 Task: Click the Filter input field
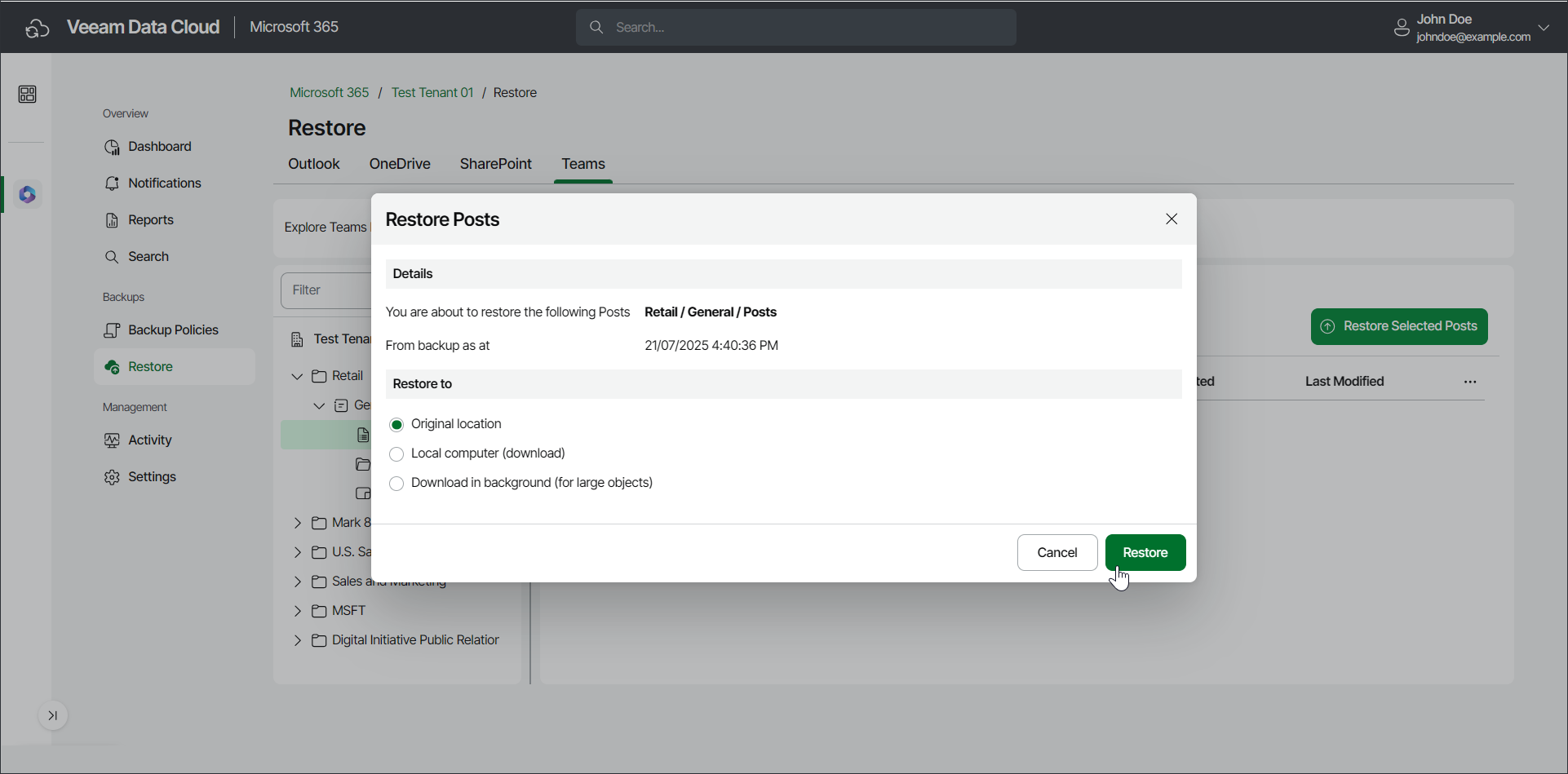coord(326,290)
